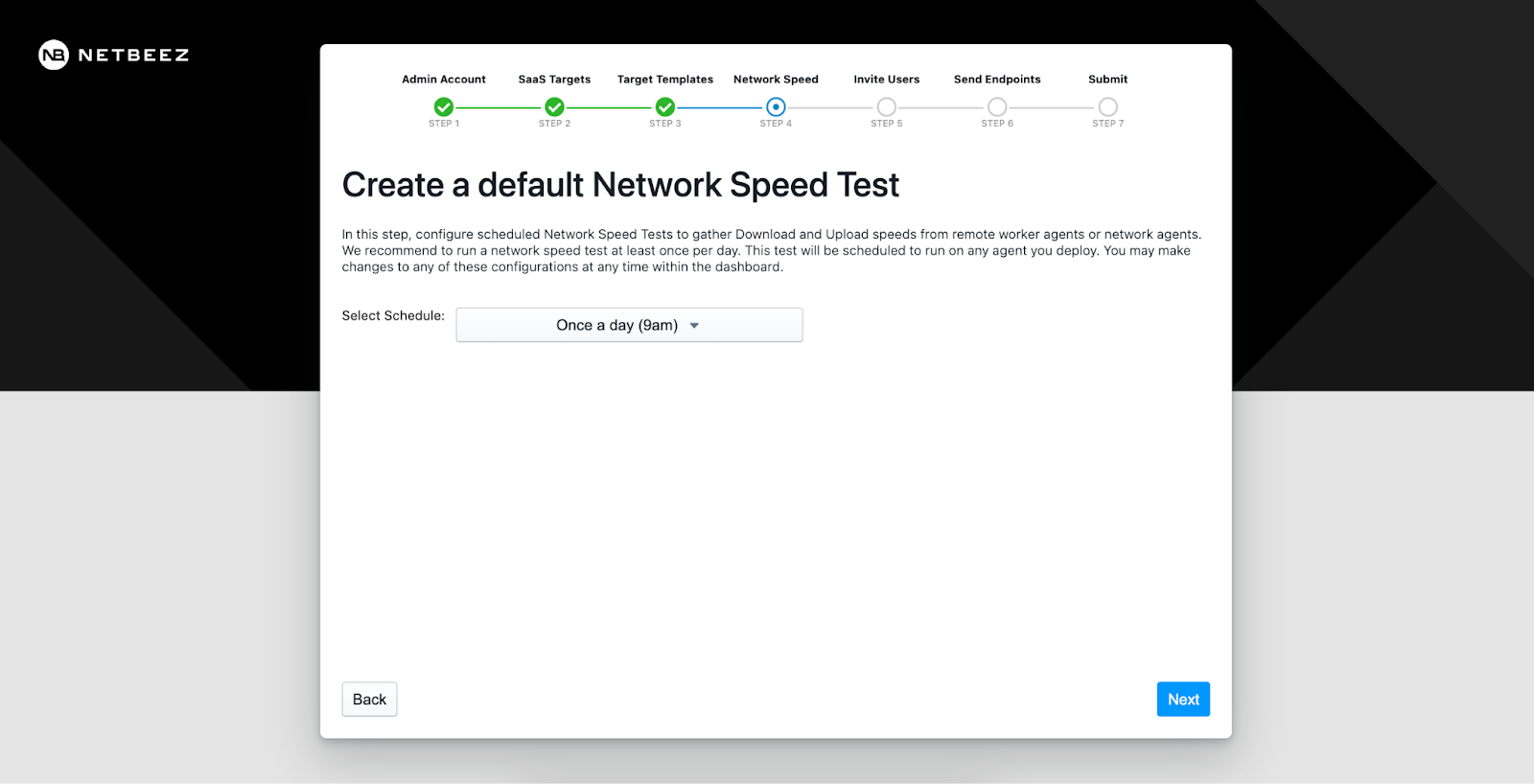Click the Target Templates step label
The image size is (1534, 784).
pyautogui.click(x=665, y=80)
